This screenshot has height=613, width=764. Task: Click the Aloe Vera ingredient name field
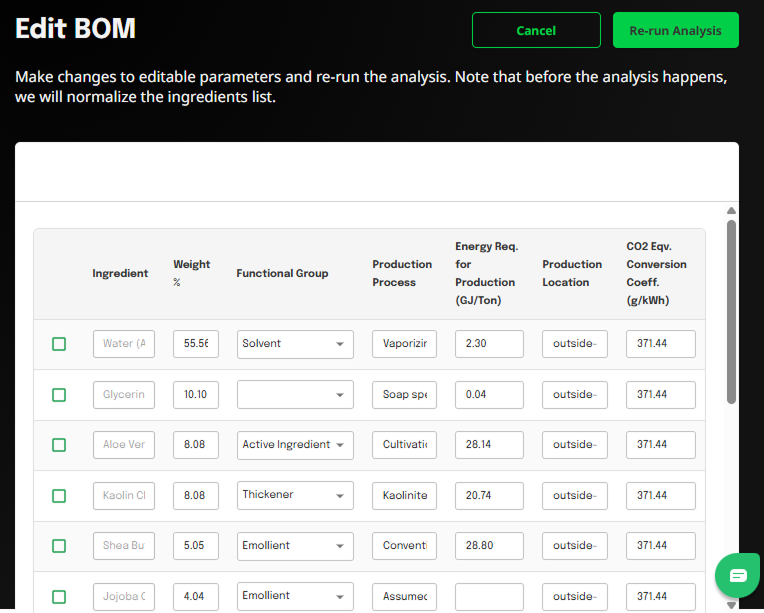click(x=124, y=445)
